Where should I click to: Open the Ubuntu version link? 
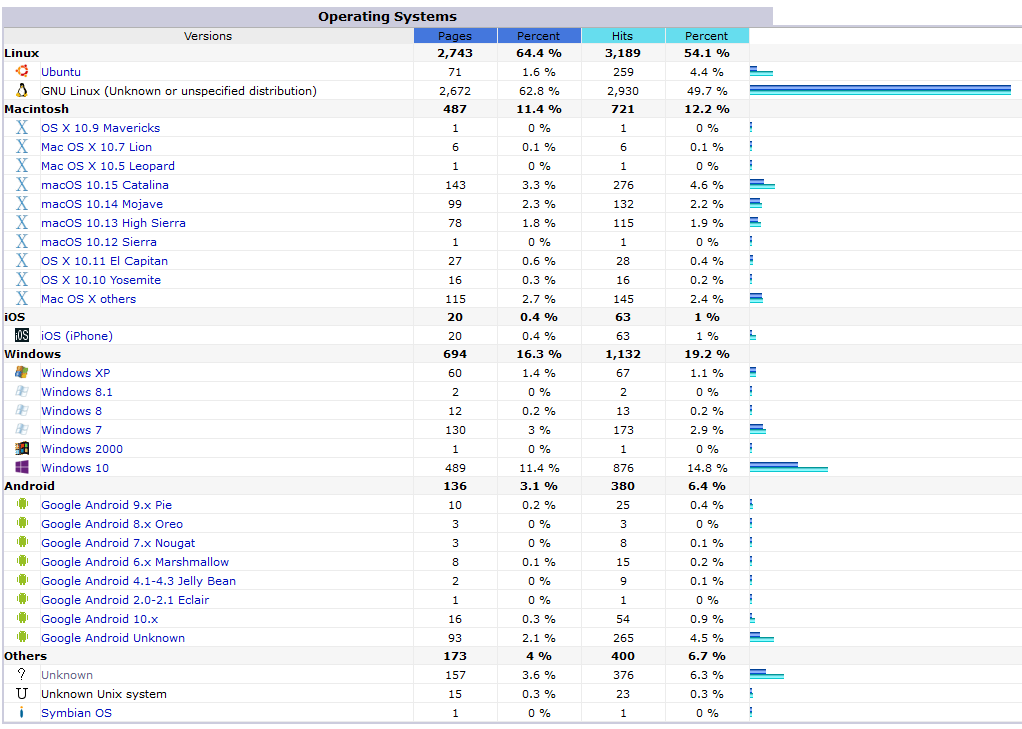[x=61, y=72]
